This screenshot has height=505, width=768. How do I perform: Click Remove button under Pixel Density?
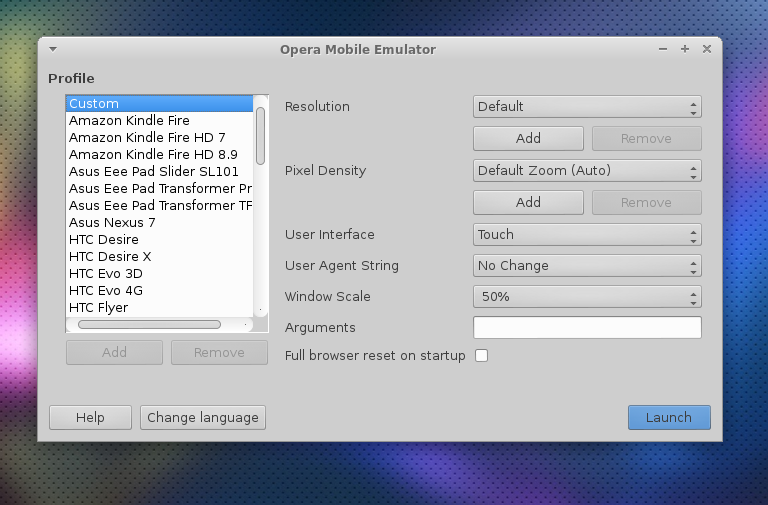(647, 203)
